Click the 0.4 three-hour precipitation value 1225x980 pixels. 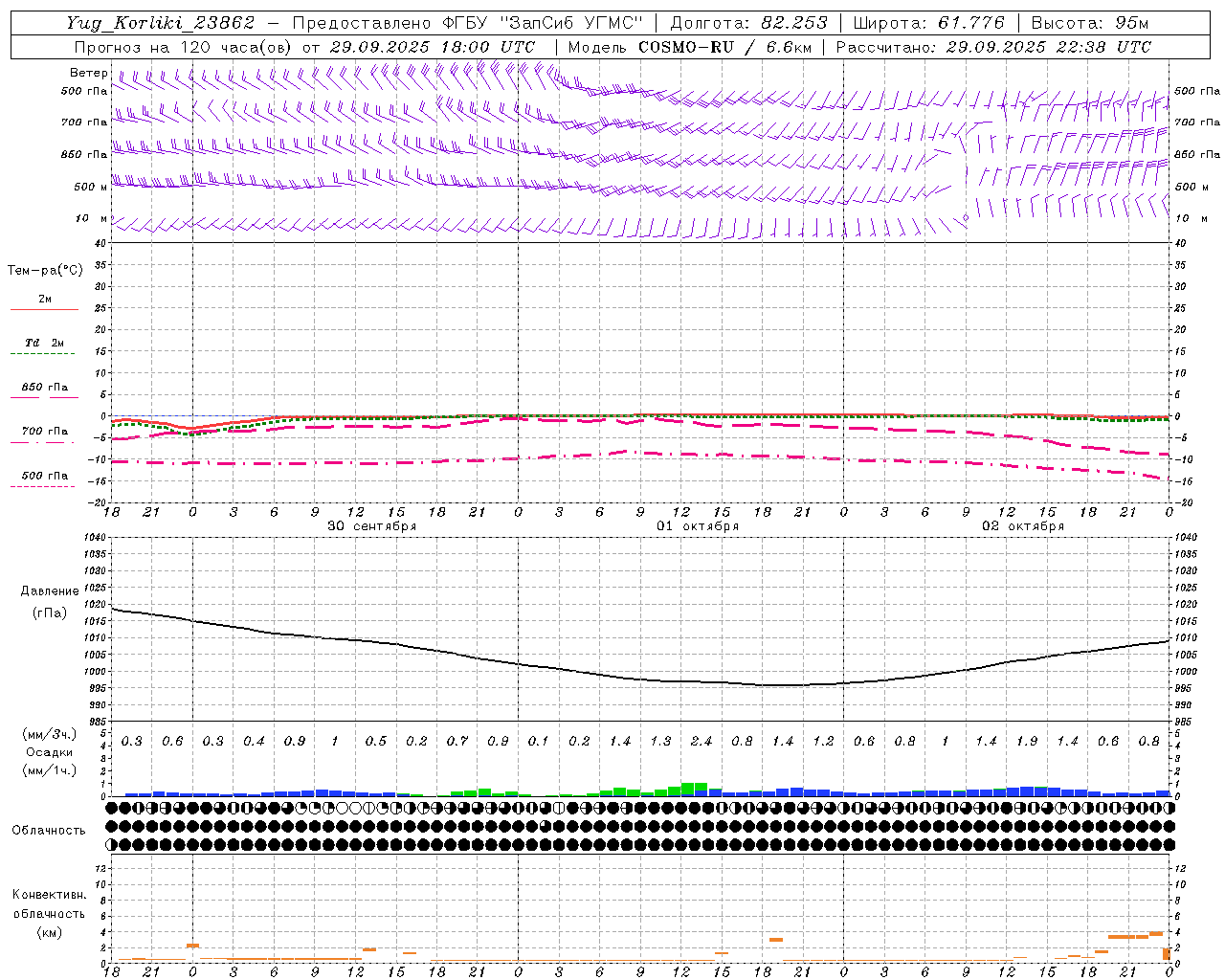point(254,742)
